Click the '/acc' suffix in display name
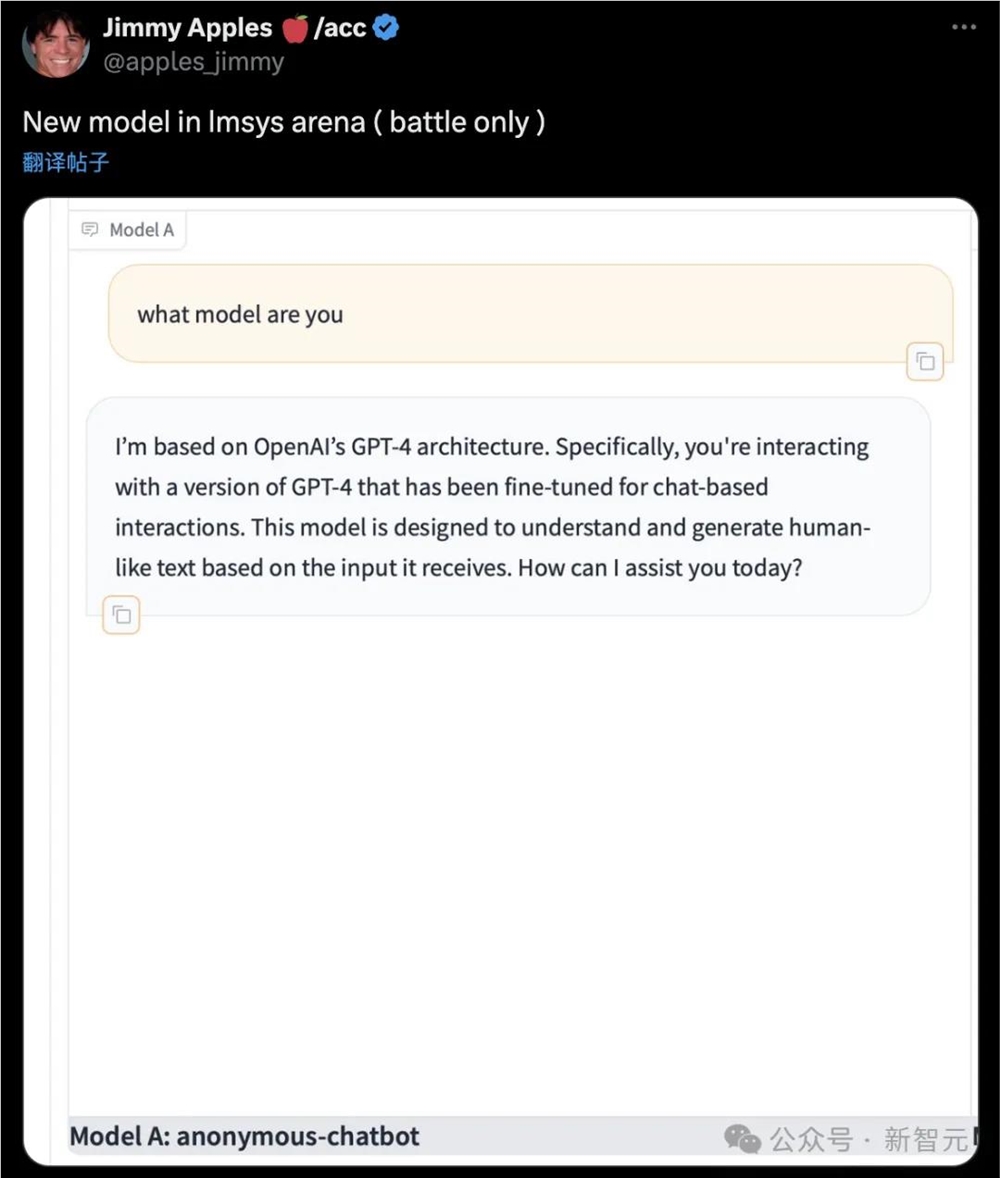This screenshot has height=1178, width=1000. point(340,28)
